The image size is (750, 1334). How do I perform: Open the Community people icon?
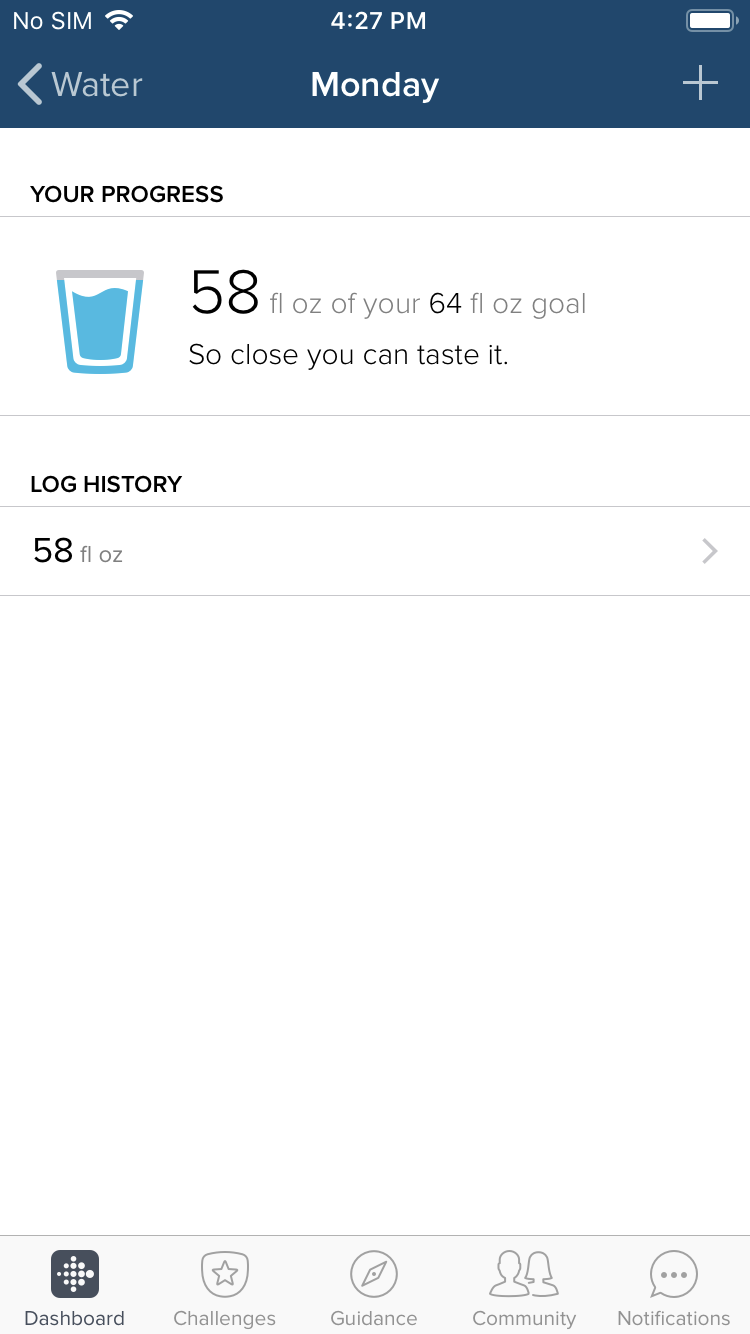tap(524, 1274)
